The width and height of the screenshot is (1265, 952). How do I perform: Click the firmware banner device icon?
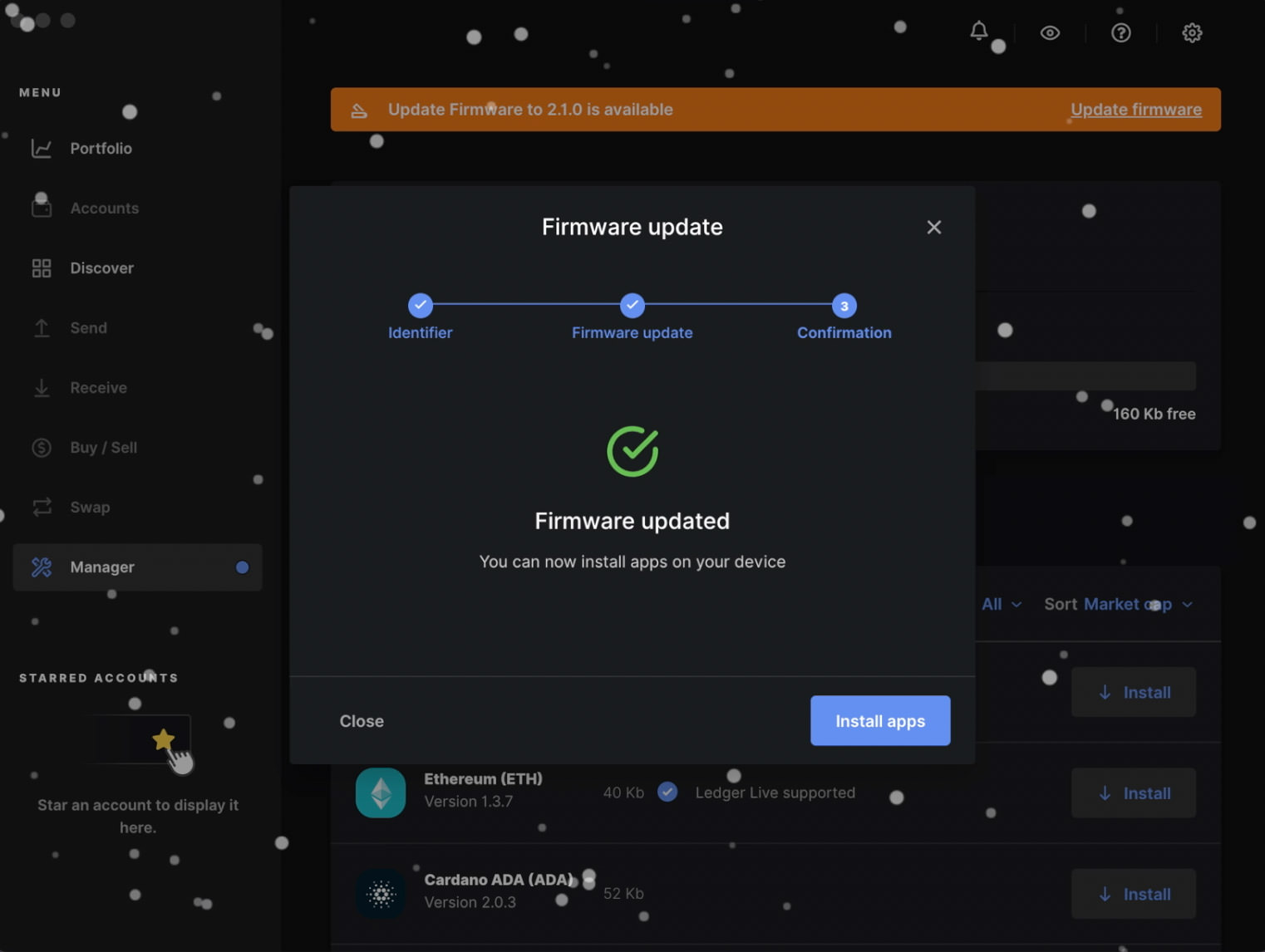pyautogui.click(x=359, y=110)
